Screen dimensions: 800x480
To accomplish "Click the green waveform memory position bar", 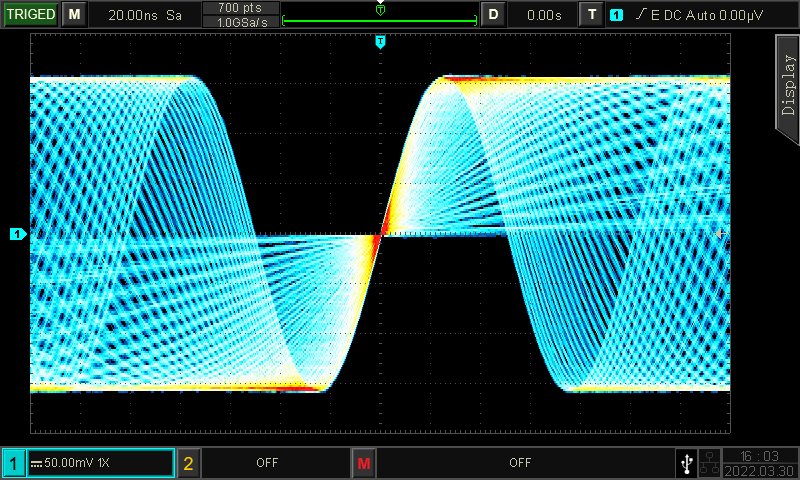I will 379,18.
